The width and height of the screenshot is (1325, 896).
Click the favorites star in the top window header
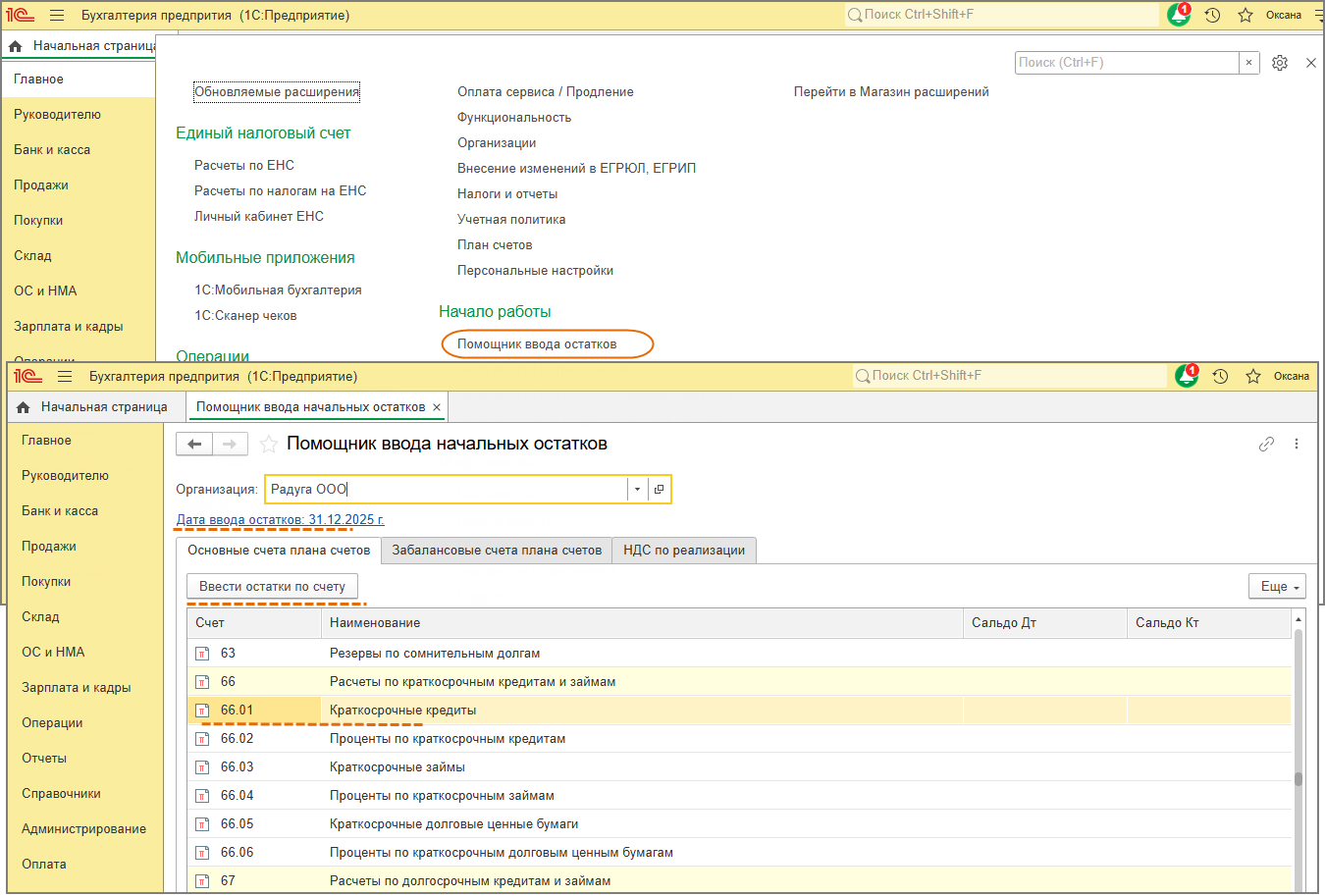coord(1245,16)
